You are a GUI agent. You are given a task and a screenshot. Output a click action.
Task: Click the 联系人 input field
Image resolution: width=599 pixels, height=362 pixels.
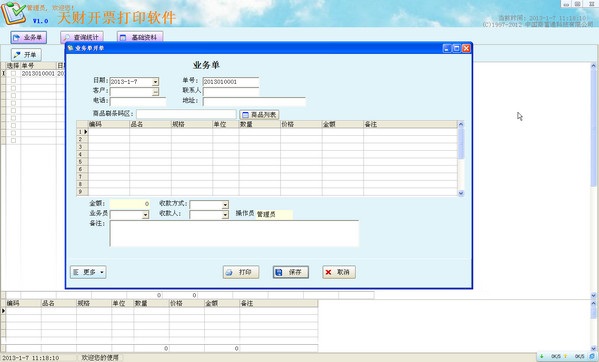(231, 92)
